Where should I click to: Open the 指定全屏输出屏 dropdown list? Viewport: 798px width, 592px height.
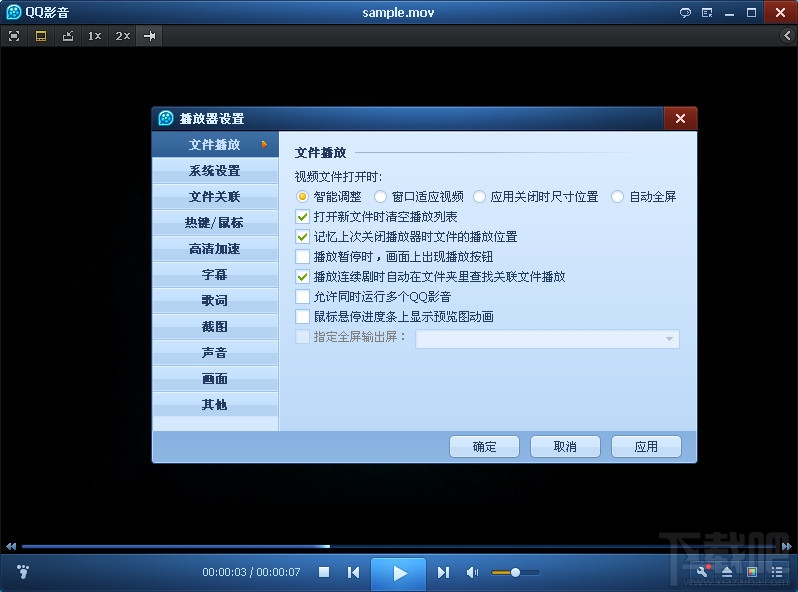click(x=547, y=339)
